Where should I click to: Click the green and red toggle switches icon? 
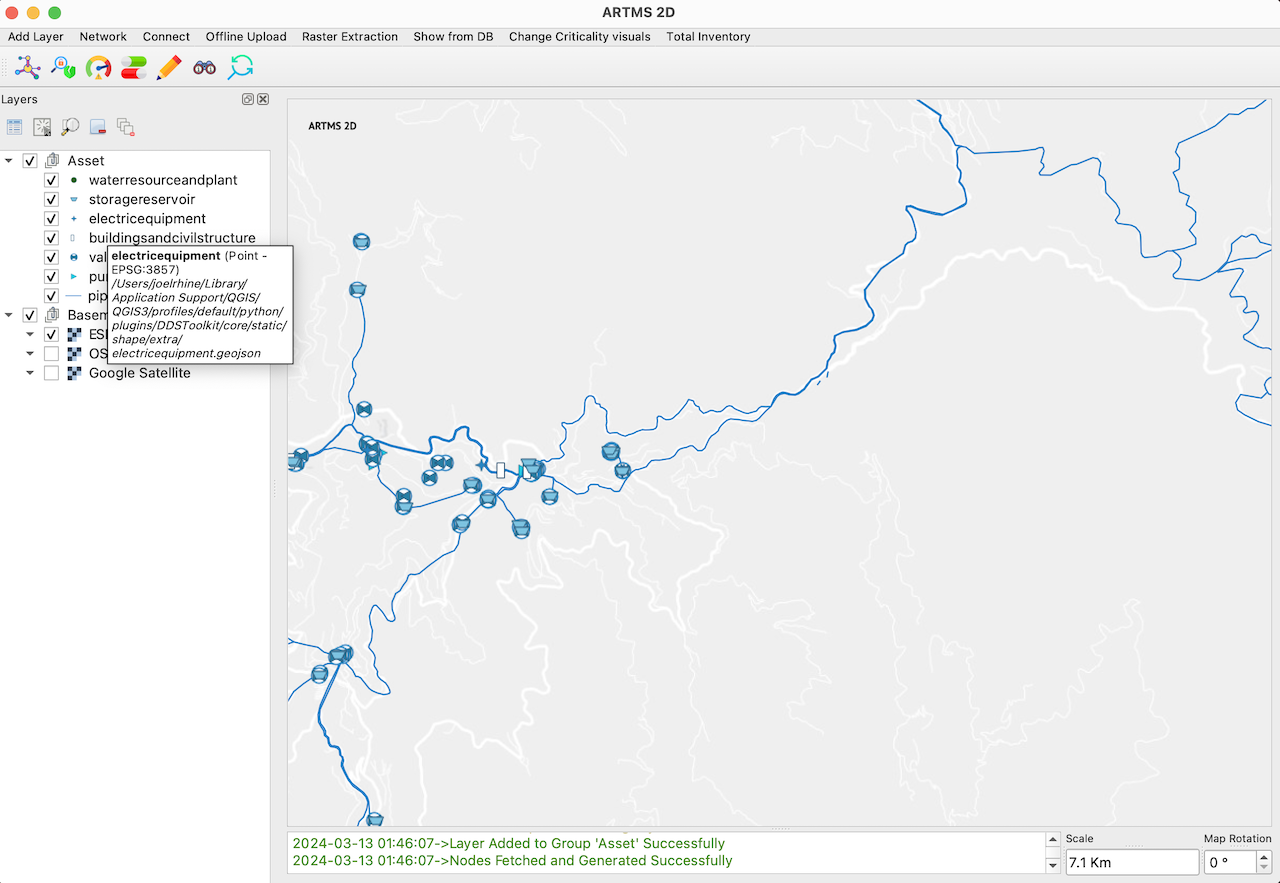tap(133, 68)
